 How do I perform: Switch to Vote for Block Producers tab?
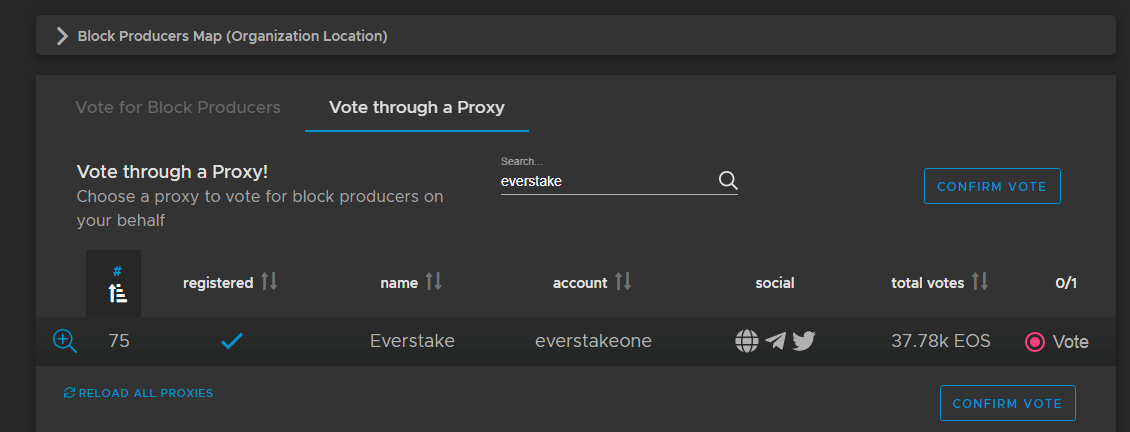(178, 107)
